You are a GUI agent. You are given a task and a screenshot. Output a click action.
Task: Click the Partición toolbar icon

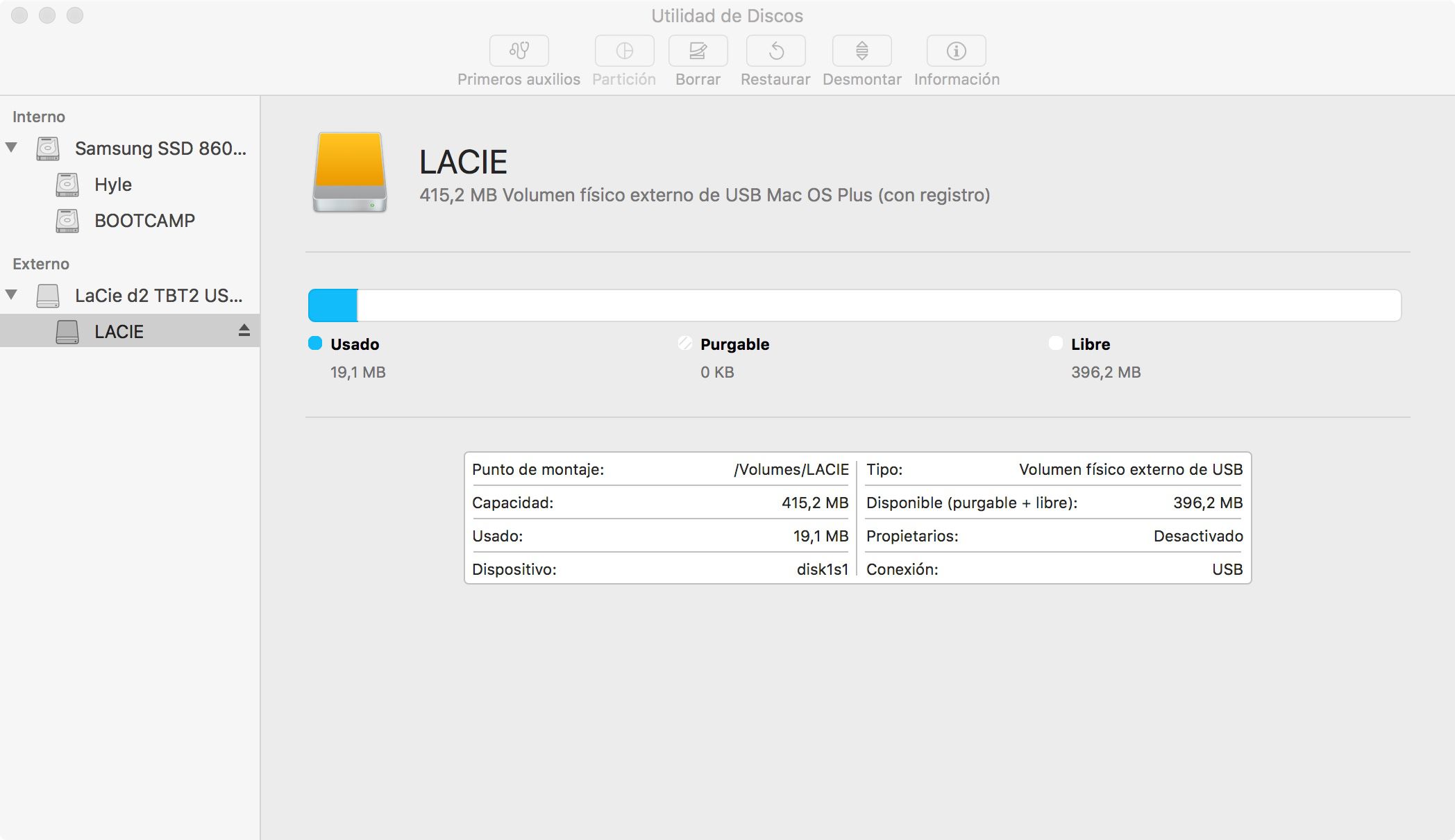pos(624,51)
